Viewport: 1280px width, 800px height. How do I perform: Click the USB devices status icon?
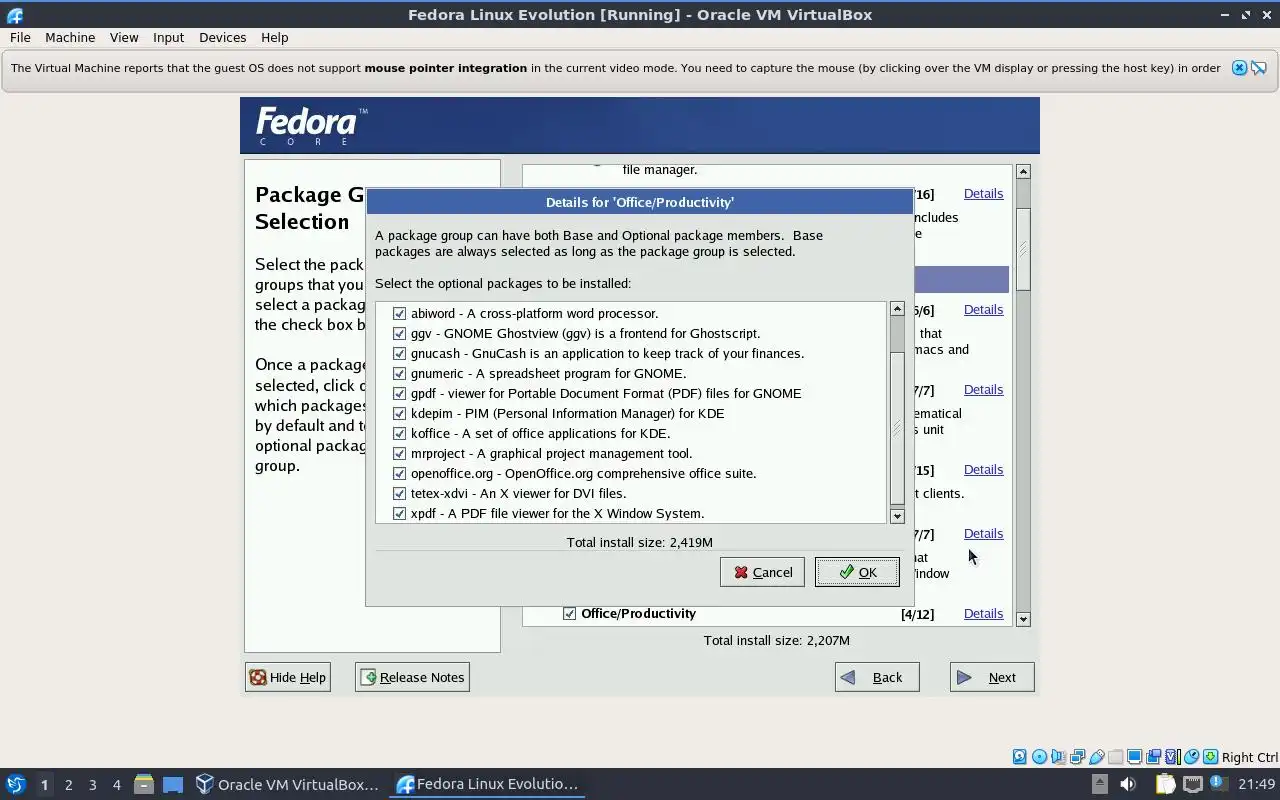pos(1097,757)
